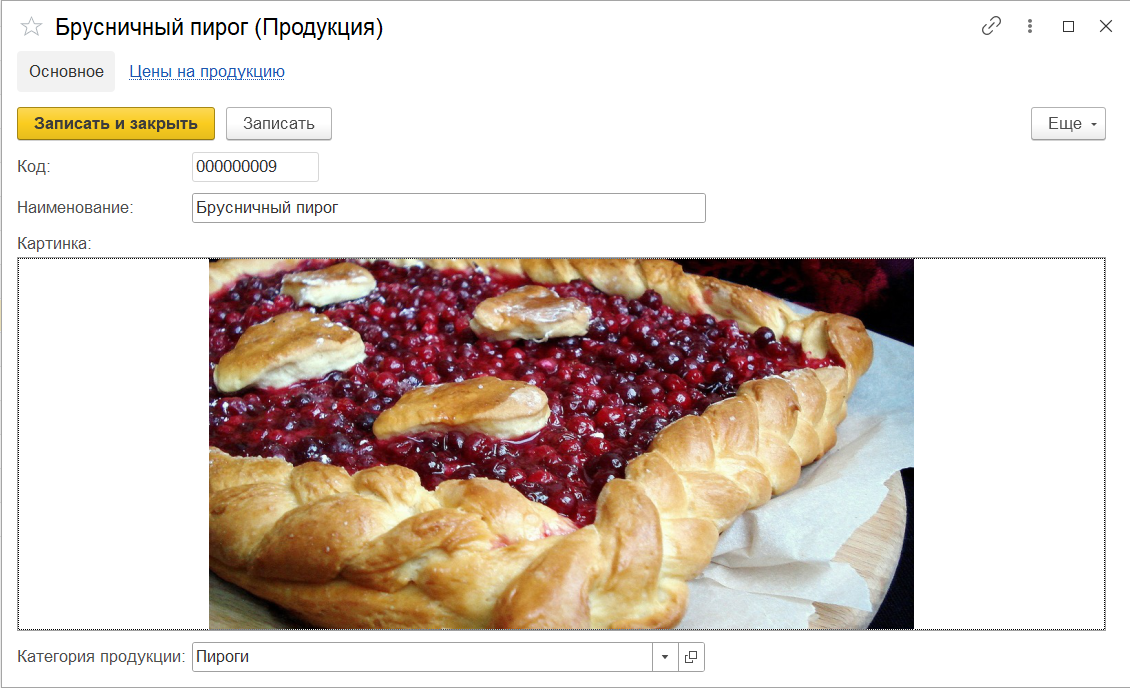Get a link to this item via the chain icon
The width and height of the screenshot is (1130, 688).
(991, 27)
